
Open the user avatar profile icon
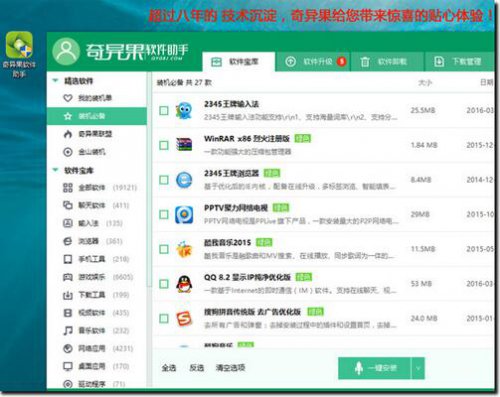(66, 51)
